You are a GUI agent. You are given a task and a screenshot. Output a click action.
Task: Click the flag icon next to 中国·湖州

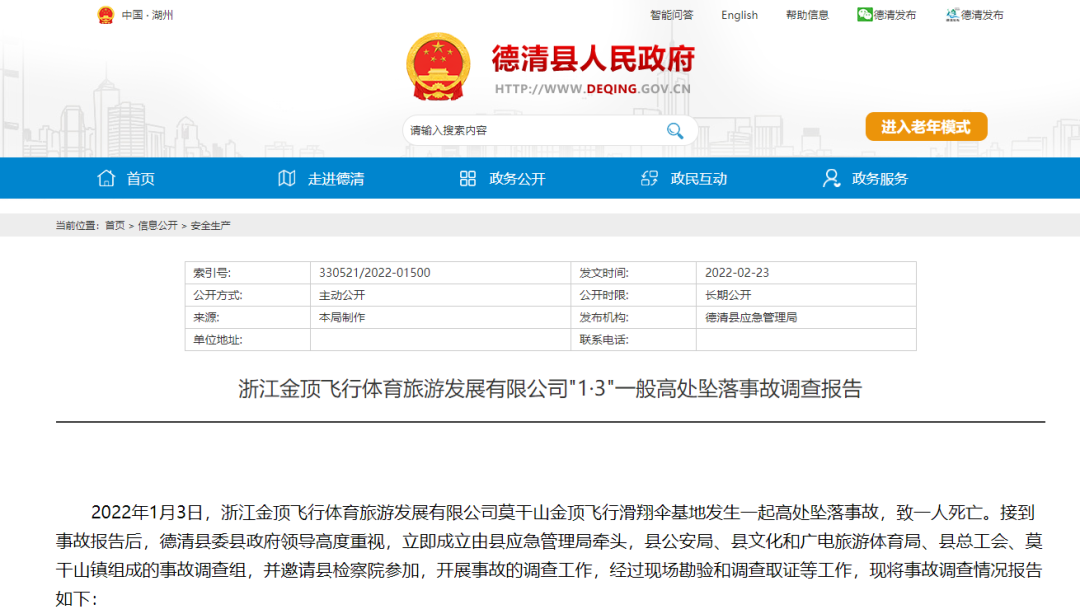(x=104, y=15)
